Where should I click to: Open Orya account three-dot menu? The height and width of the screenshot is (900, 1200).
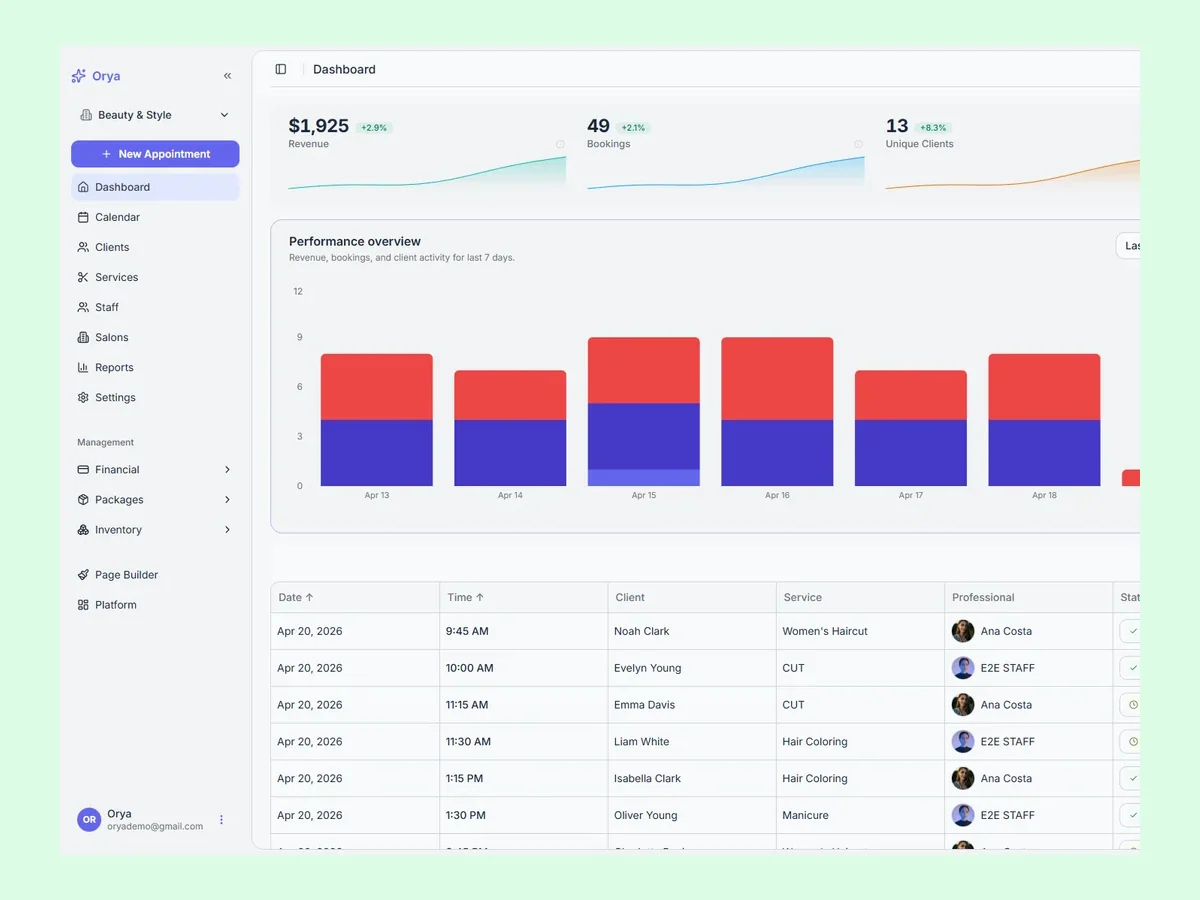[x=221, y=819]
